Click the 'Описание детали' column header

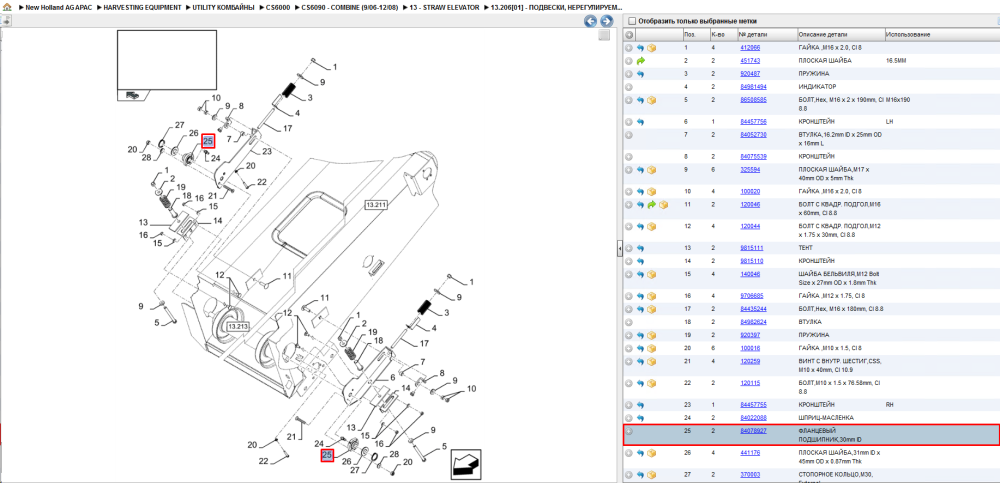click(840, 34)
